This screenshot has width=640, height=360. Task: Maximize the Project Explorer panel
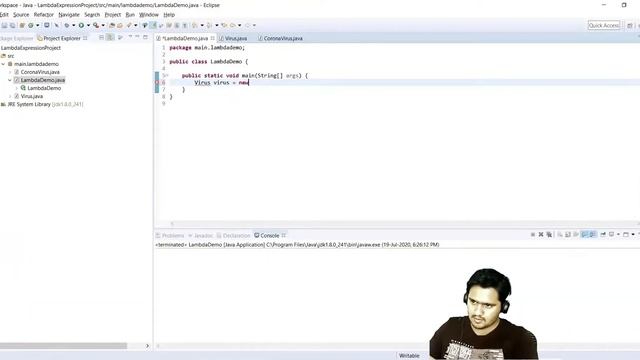145,37
